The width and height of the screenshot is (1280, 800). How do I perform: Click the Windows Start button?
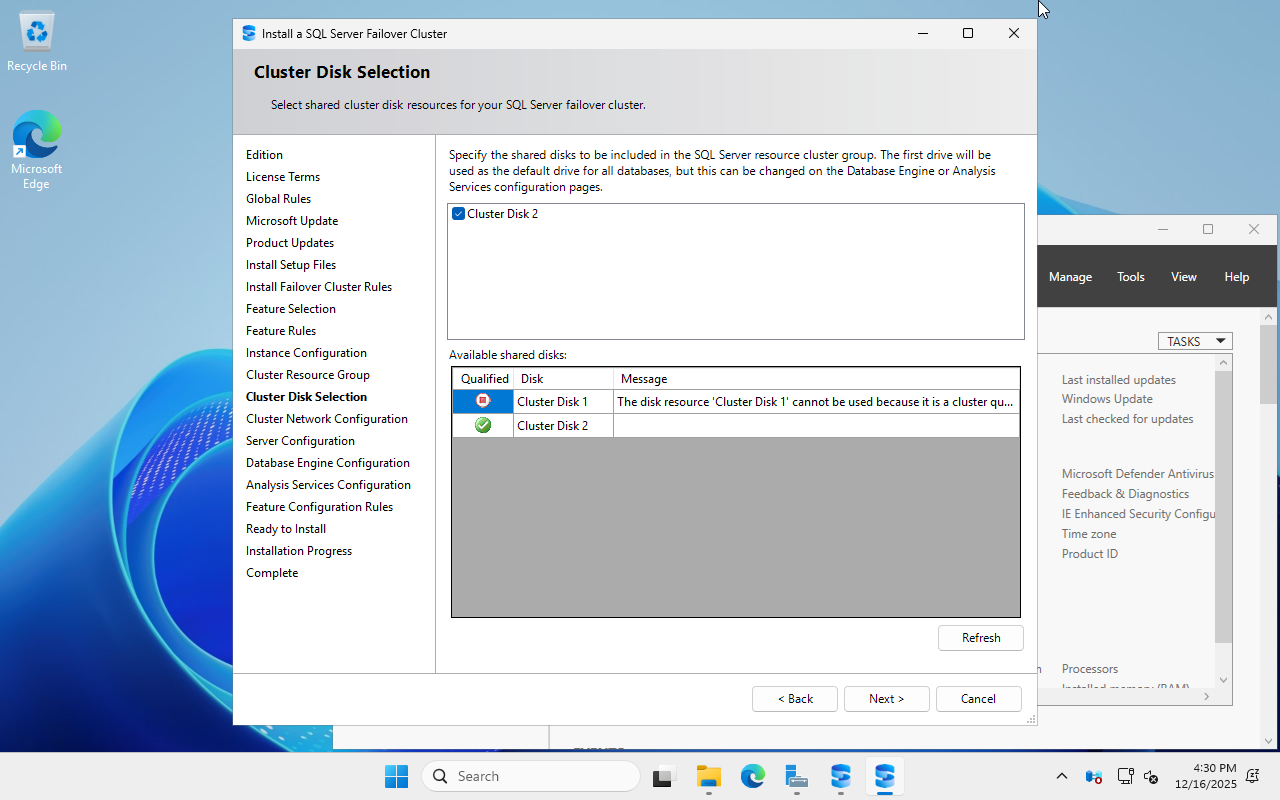coord(396,776)
